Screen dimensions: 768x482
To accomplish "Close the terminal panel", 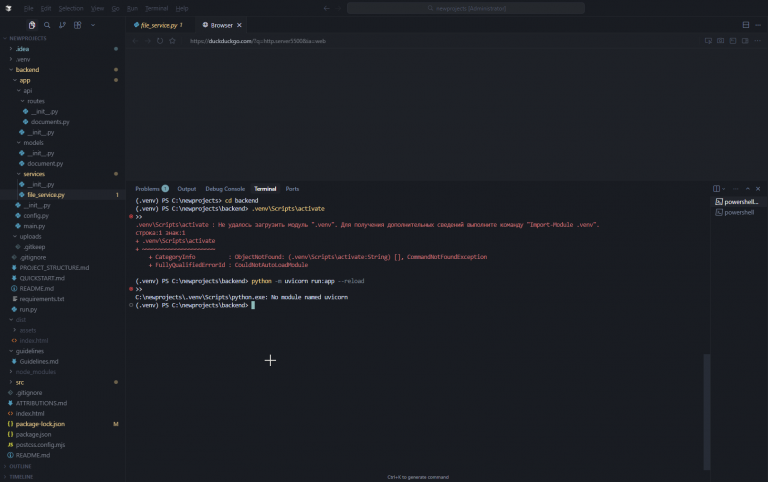I will coord(758,189).
